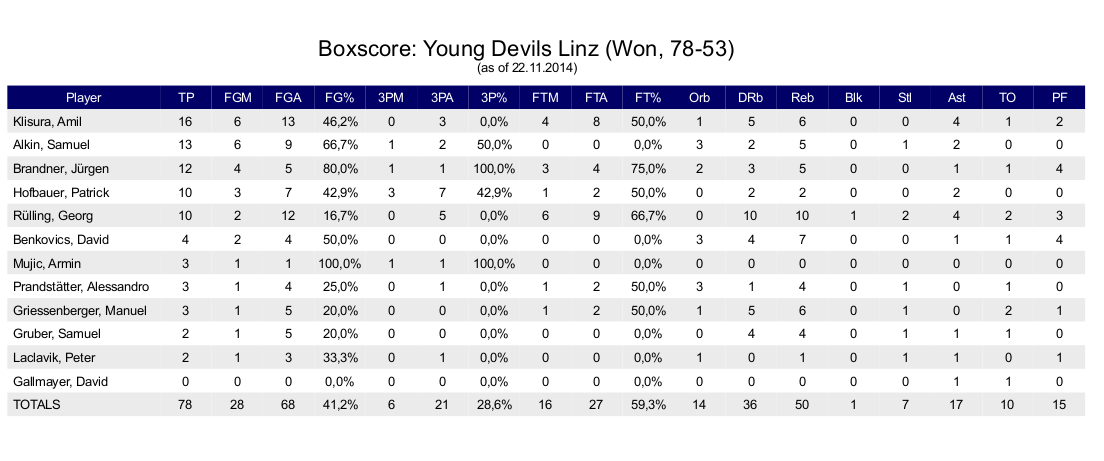Viewport: 1104px width, 461px height.
Task: Click the Ast column header
Action: [956, 98]
